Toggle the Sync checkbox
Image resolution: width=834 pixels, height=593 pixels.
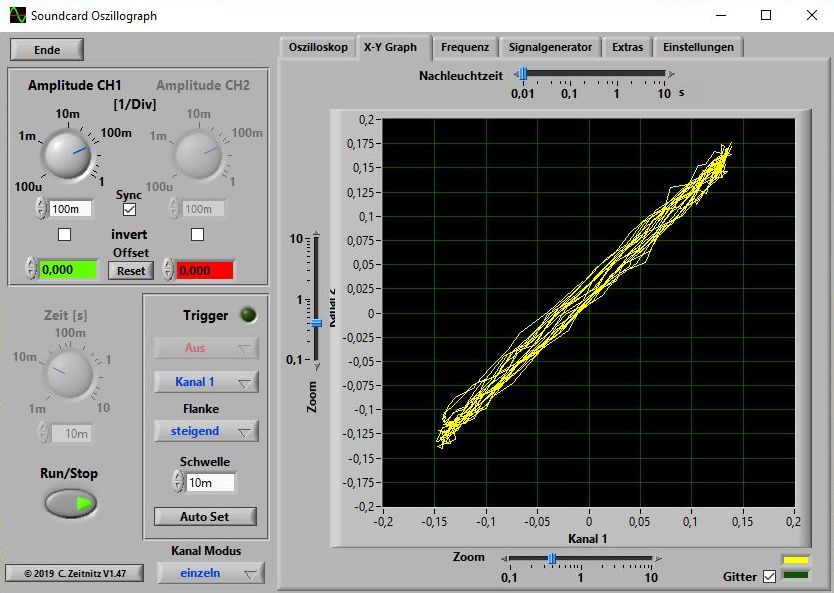coord(129,210)
